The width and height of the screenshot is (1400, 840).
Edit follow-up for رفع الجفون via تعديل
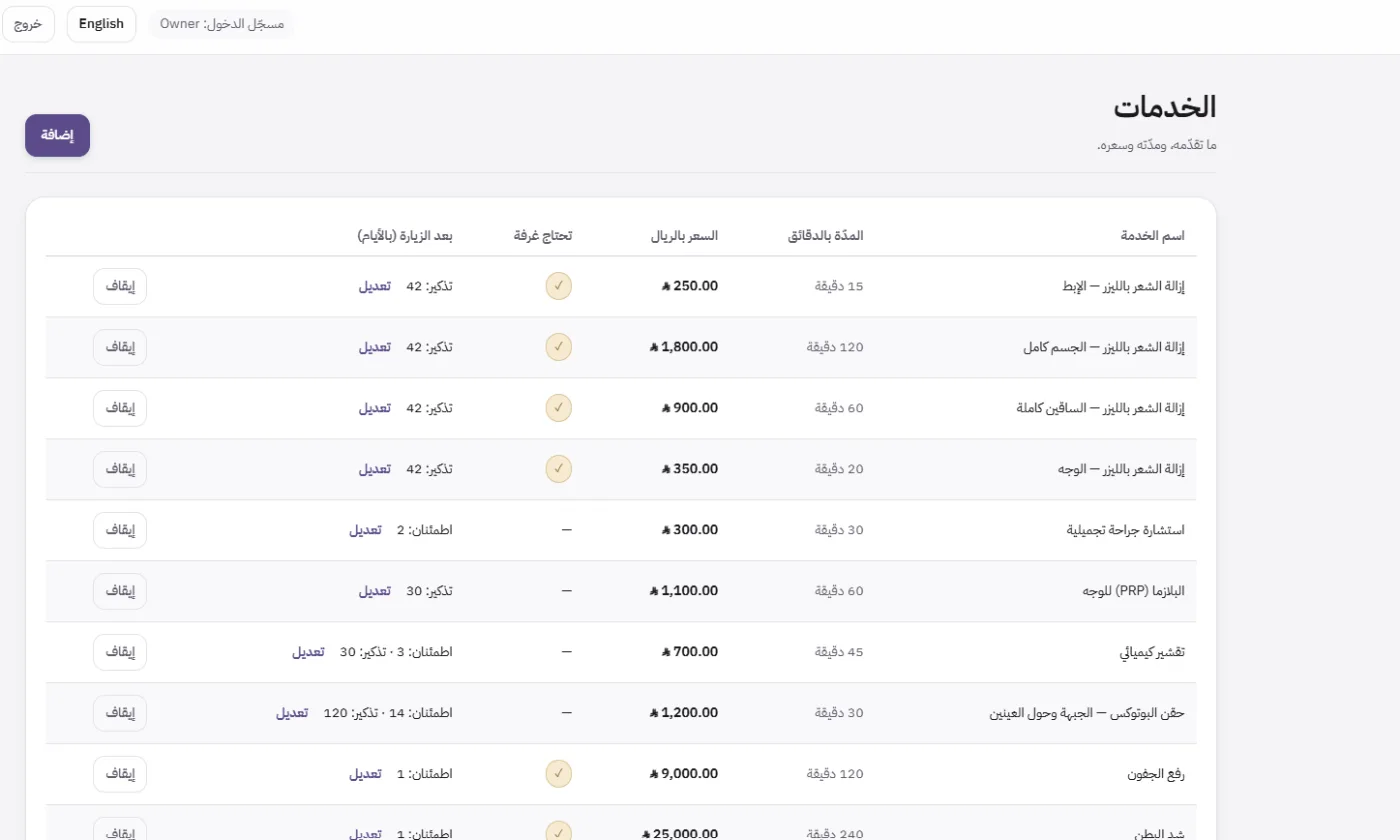pos(365,774)
